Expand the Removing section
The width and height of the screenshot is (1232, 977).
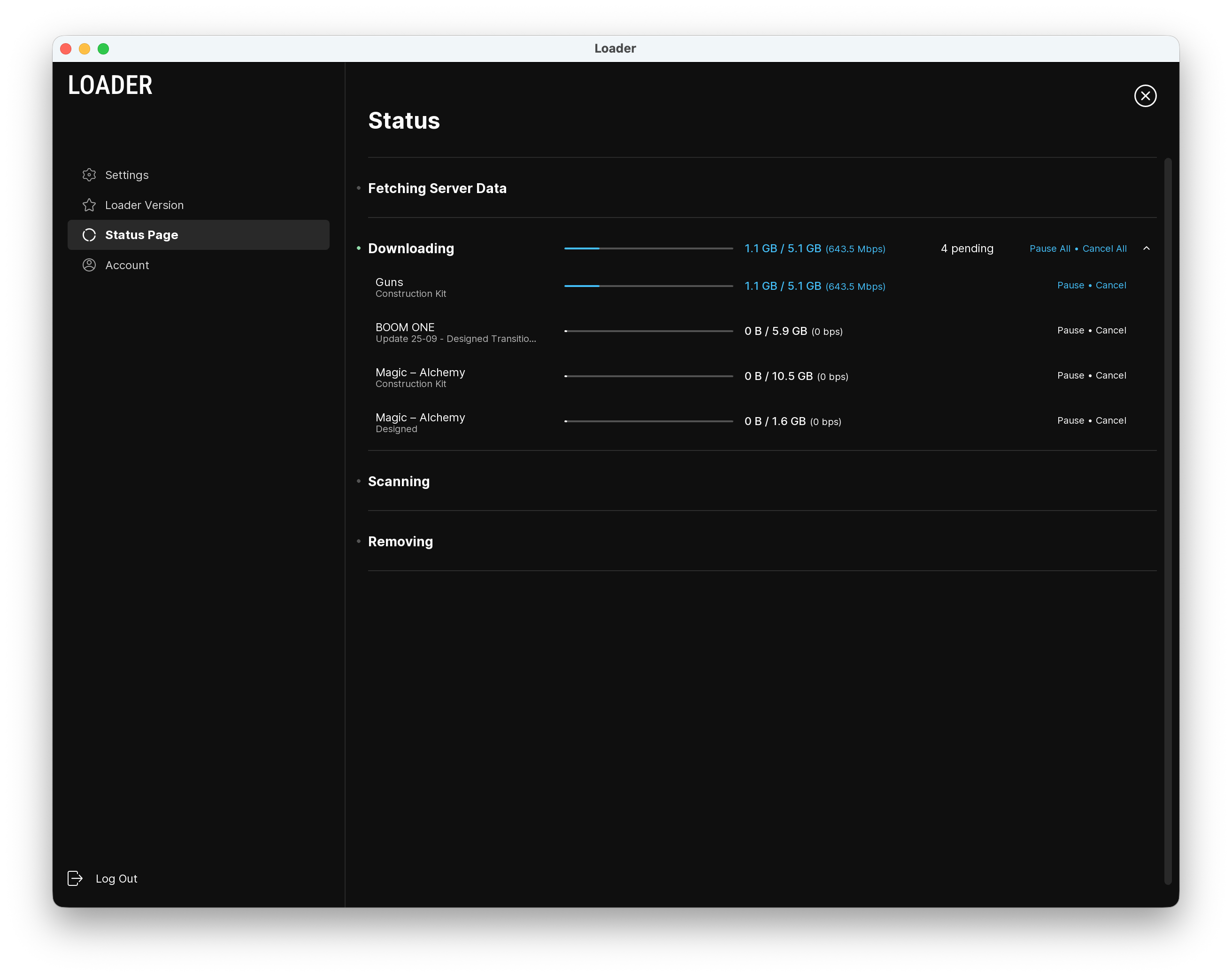[400, 542]
